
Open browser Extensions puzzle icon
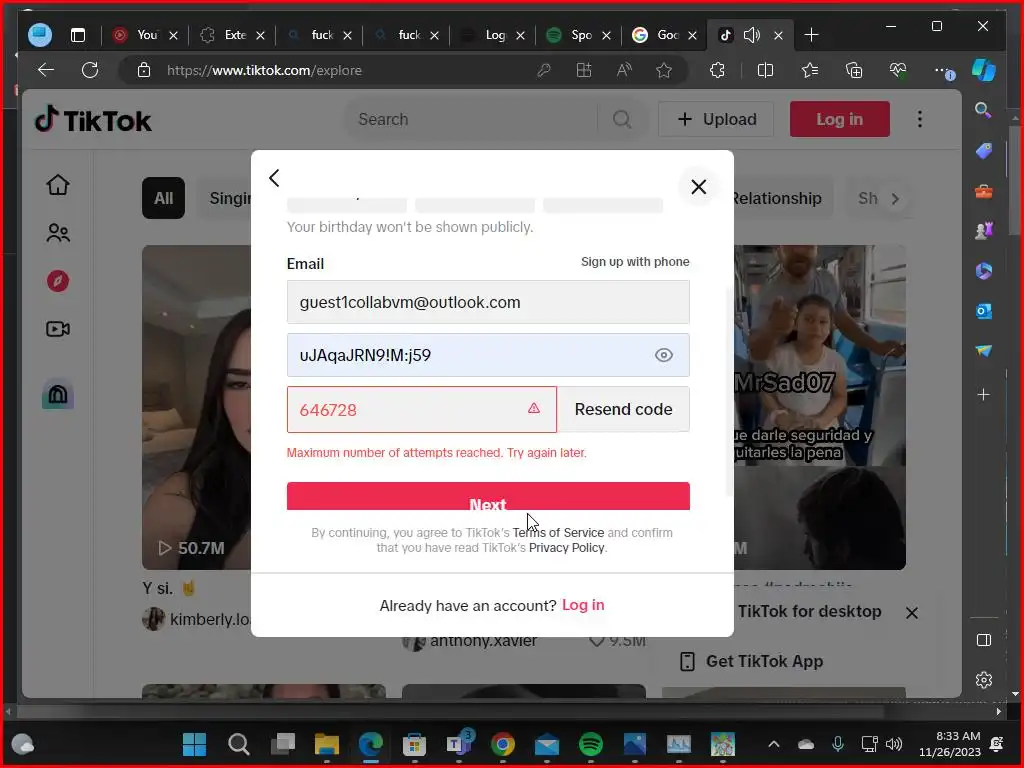(x=717, y=70)
